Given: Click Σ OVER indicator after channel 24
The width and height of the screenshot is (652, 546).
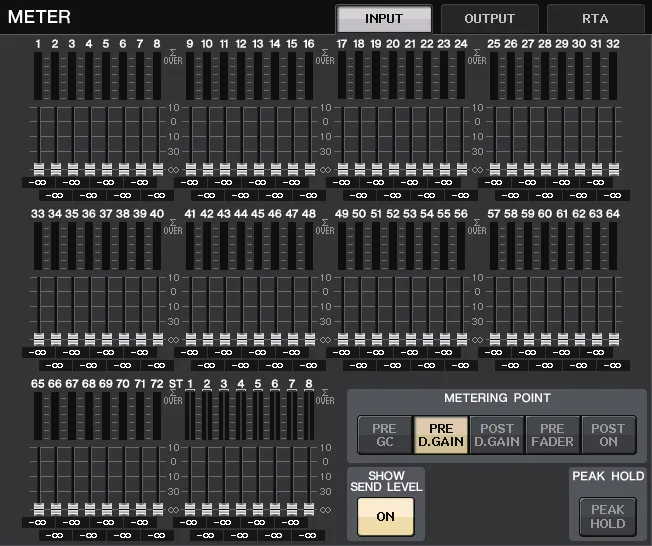Looking at the screenshot, I should (477, 57).
